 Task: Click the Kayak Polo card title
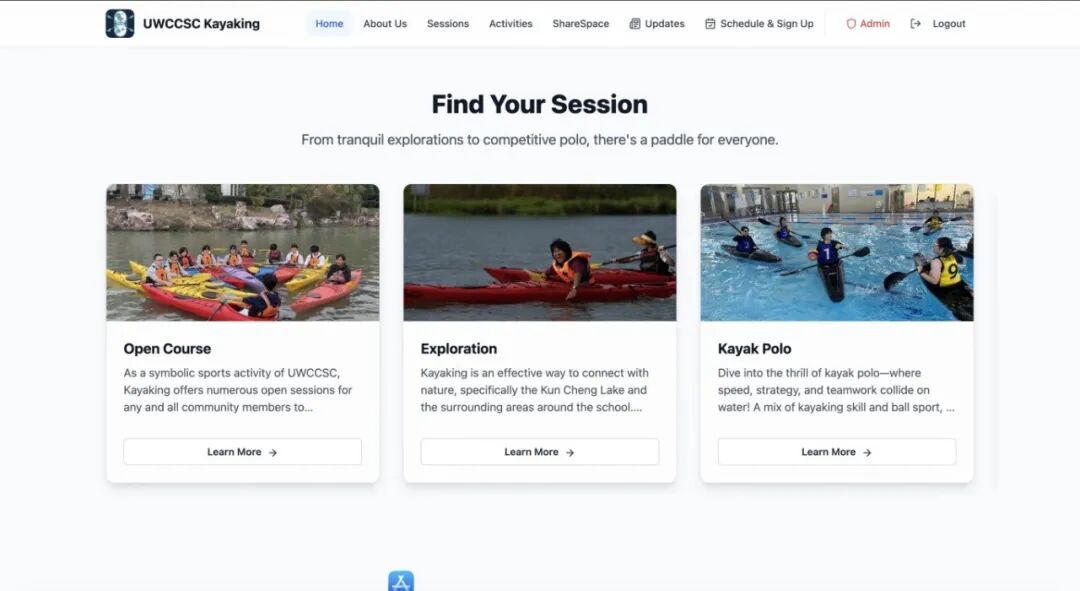click(754, 349)
